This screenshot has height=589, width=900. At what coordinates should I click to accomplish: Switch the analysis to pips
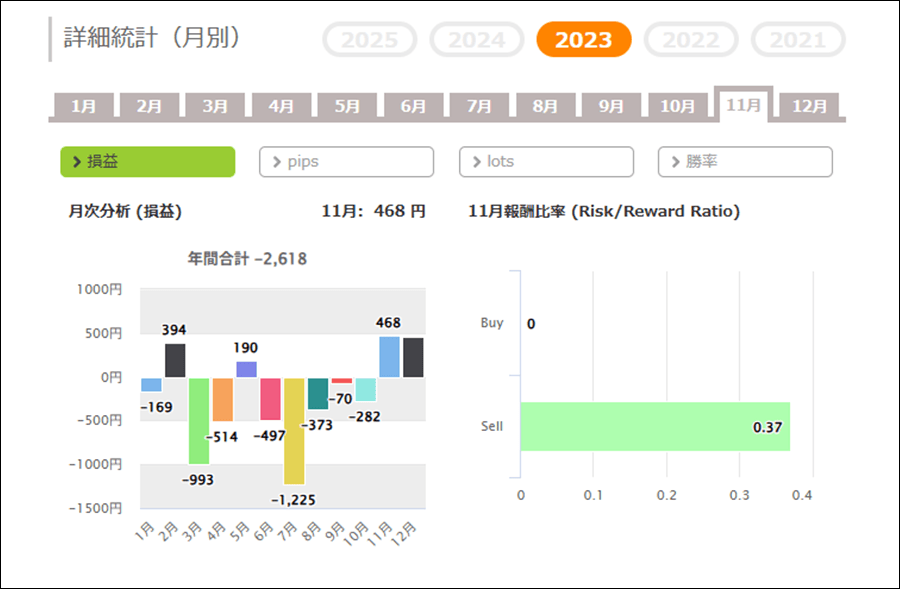[x=346, y=162]
